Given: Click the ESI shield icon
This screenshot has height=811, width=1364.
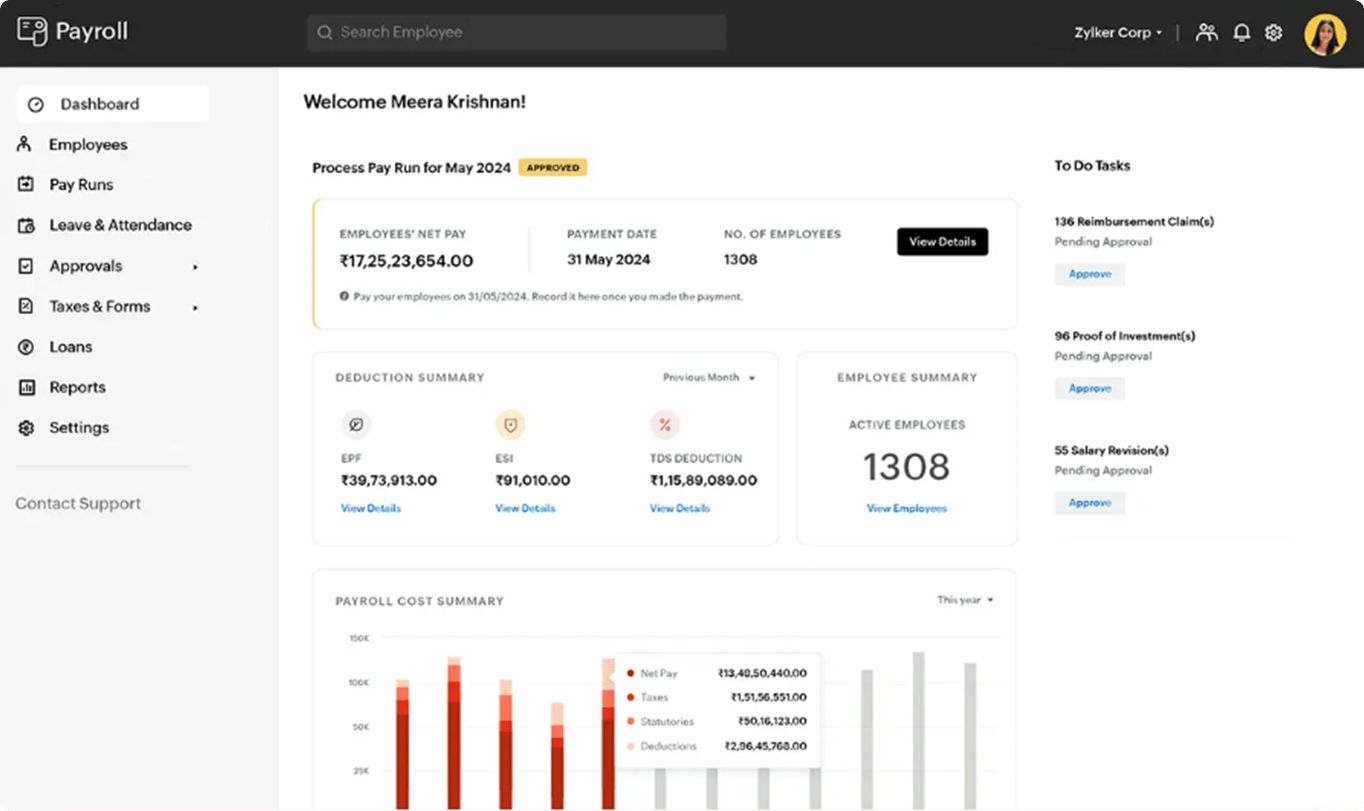Looking at the screenshot, I should (x=510, y=425).
